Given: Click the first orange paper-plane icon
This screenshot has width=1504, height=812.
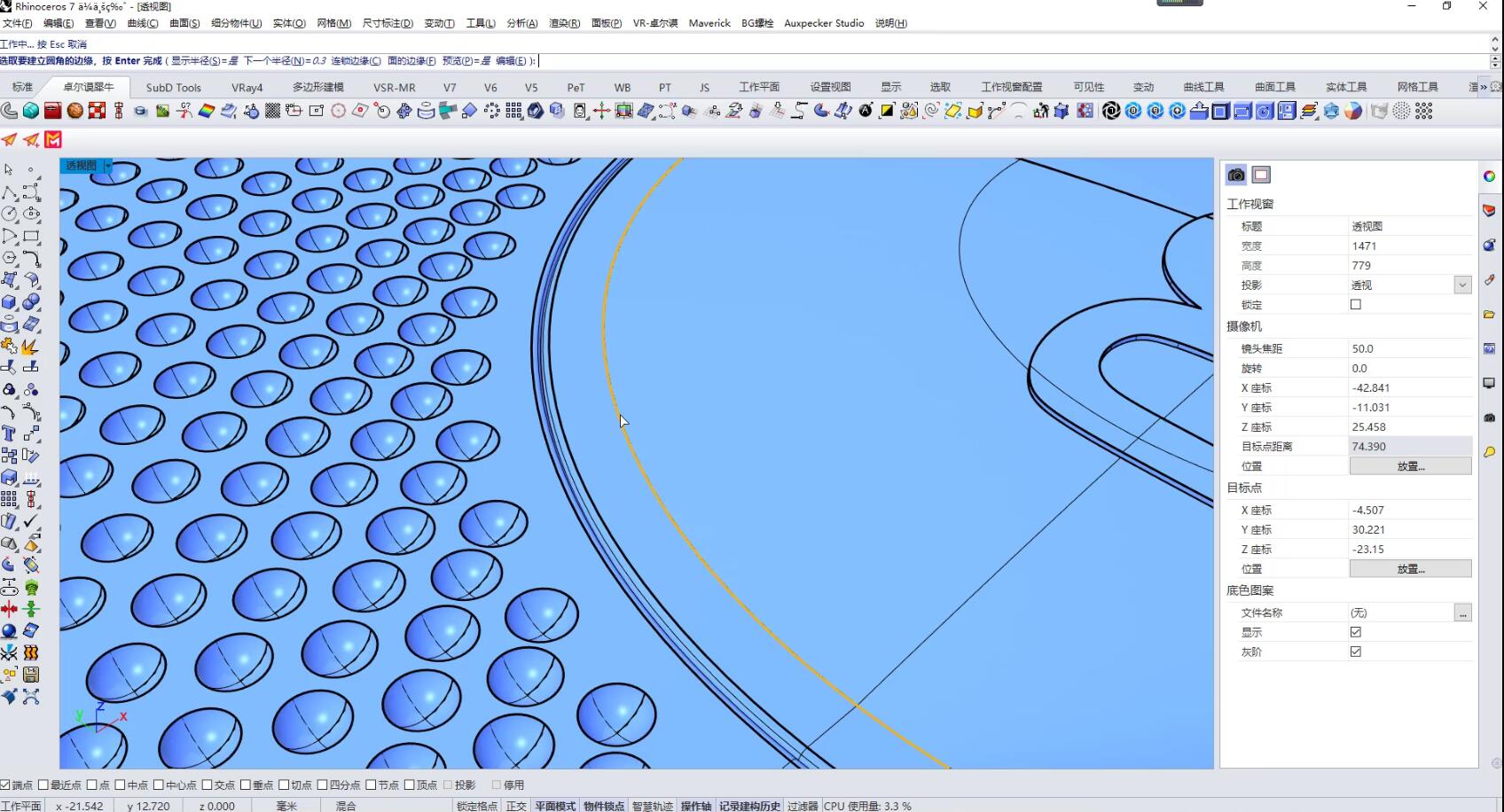Looking at the screenshot, I should tap(9, 139).
